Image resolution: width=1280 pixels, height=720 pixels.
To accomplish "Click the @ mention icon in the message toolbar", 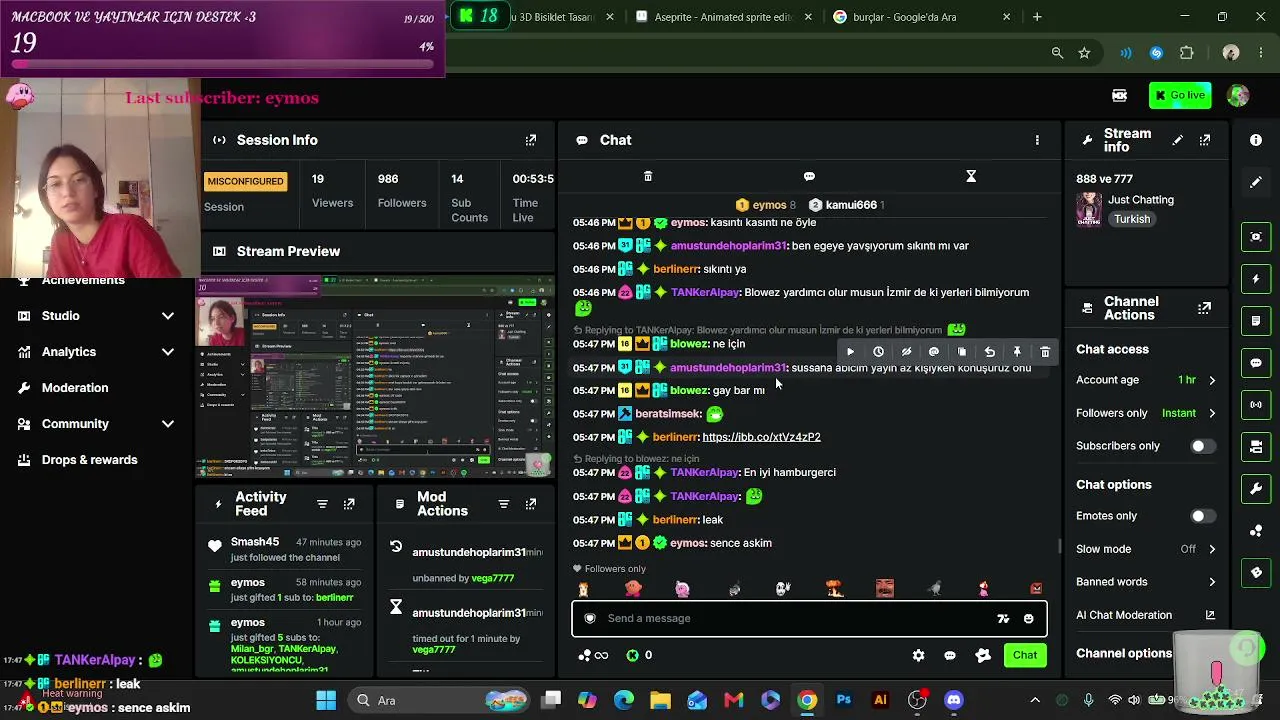I will click(934, 352).
